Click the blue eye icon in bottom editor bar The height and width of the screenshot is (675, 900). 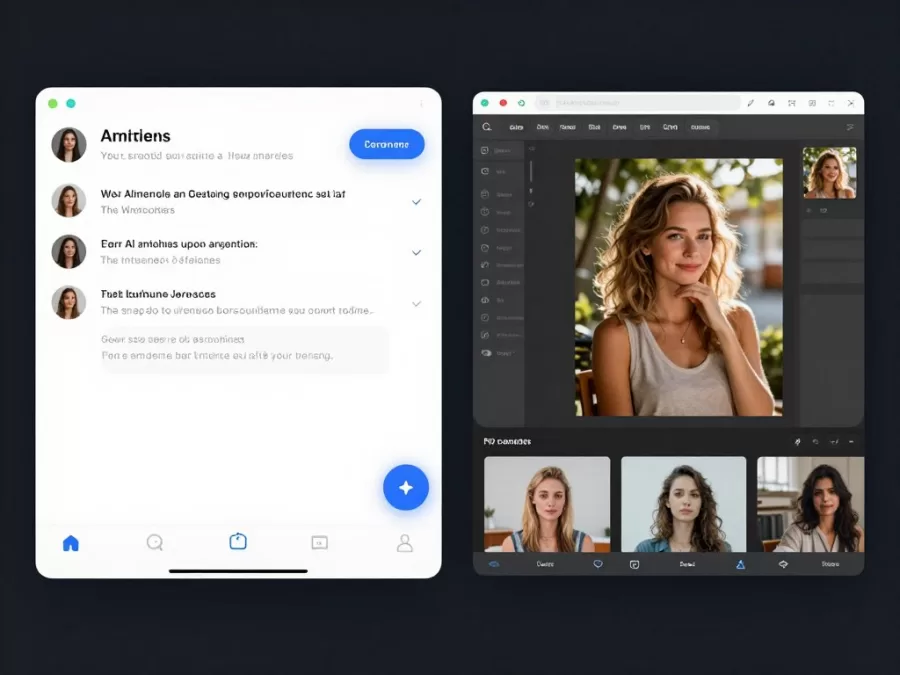pyautogui.click(x=493, y=564)
